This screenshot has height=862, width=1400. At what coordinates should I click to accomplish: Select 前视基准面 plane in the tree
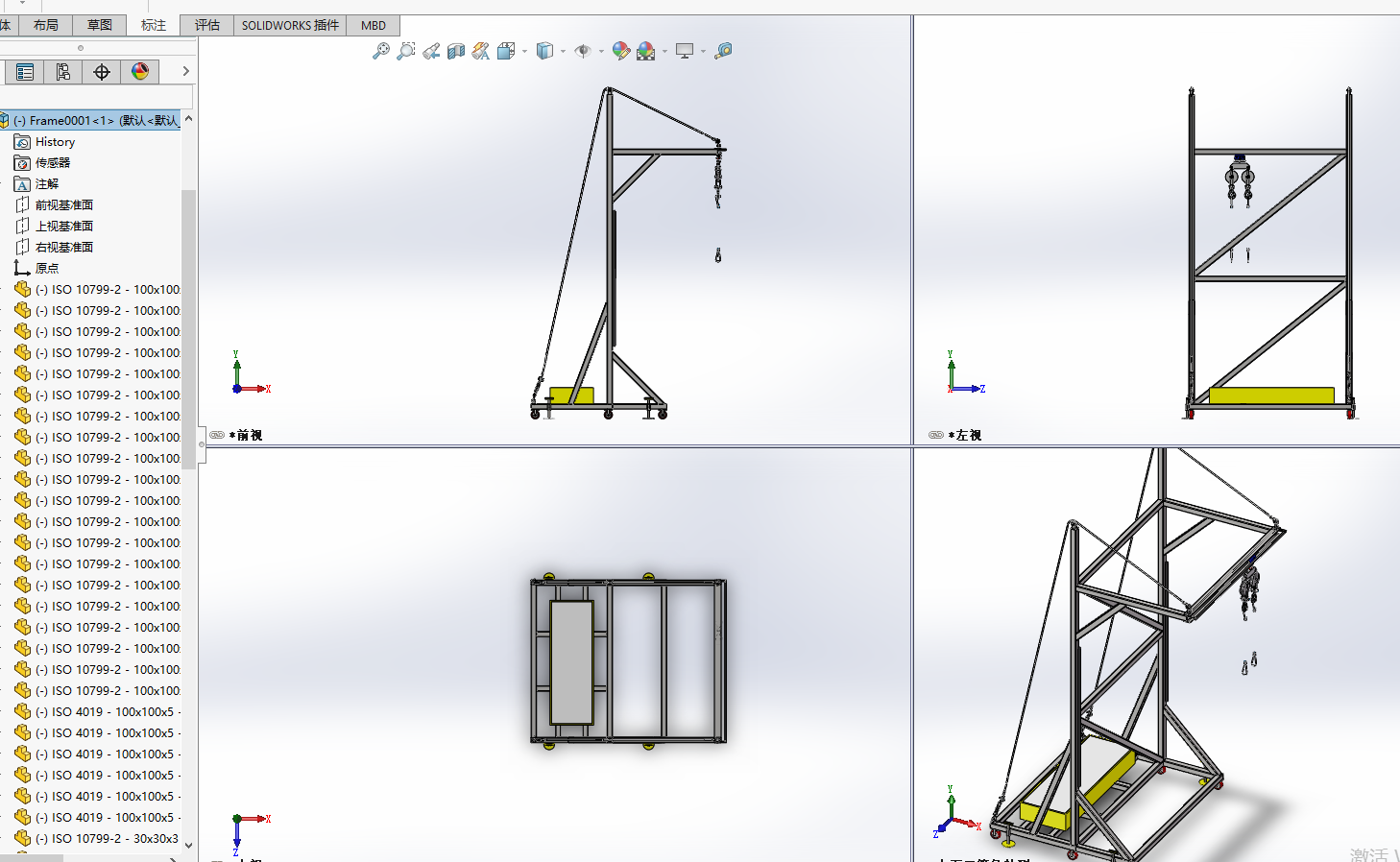pos(63,205)
